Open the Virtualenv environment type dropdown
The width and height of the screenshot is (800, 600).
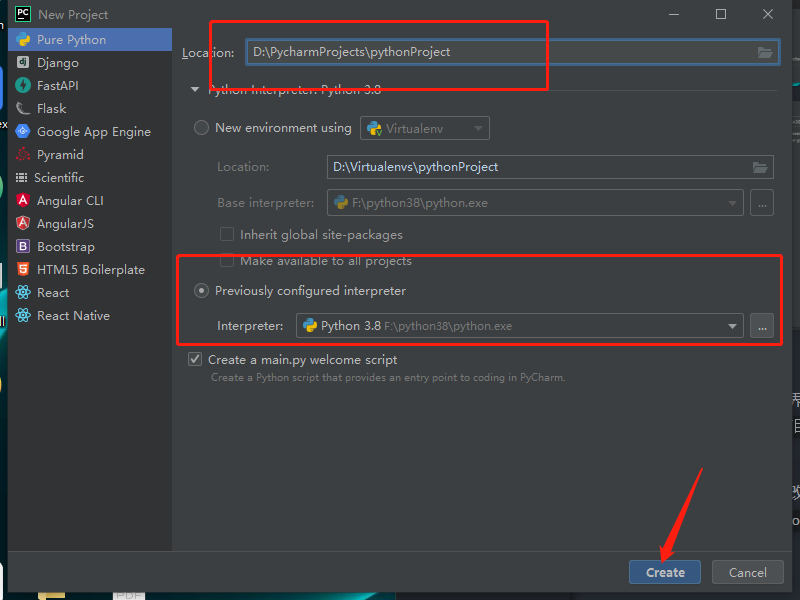424,128
